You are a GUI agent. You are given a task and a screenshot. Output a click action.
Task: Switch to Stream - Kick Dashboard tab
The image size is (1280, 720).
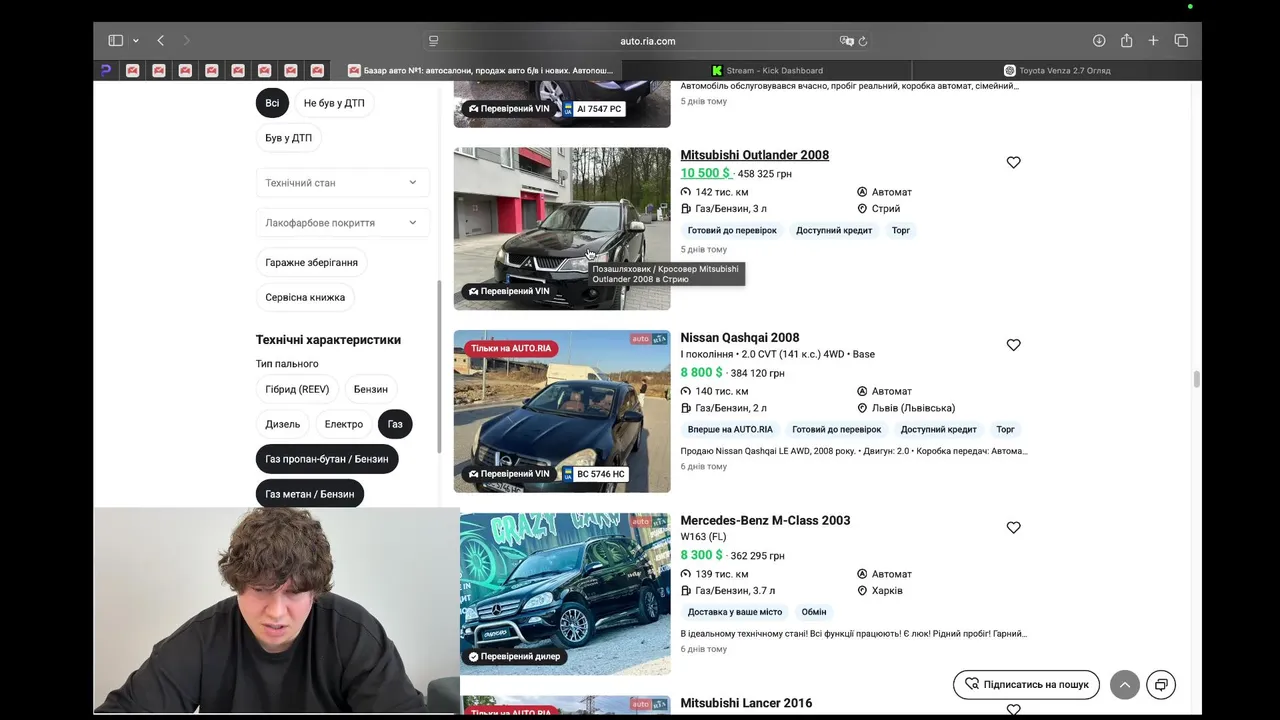point(767,71)
